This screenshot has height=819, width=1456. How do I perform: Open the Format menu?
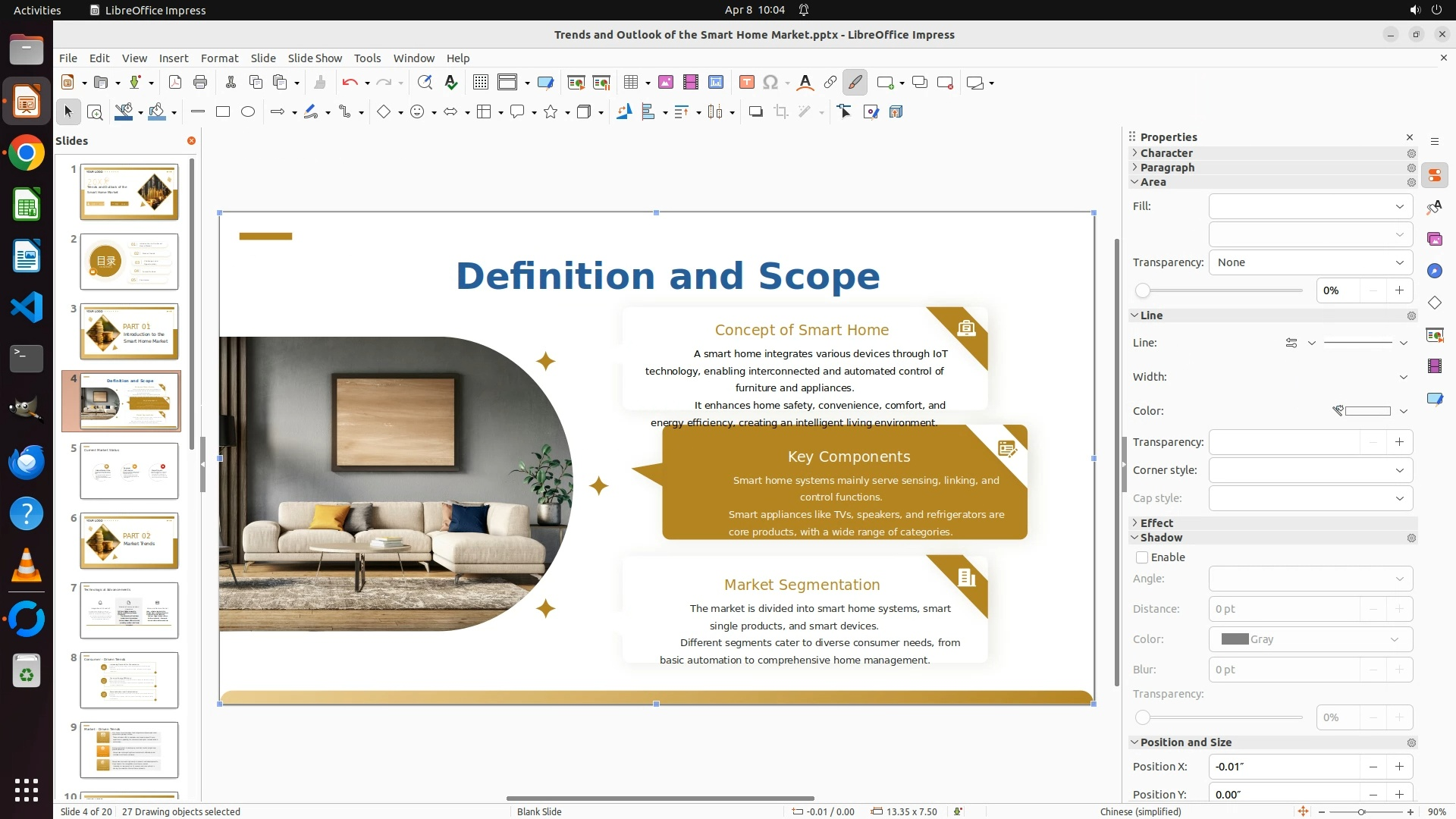(x=219, y=58)
